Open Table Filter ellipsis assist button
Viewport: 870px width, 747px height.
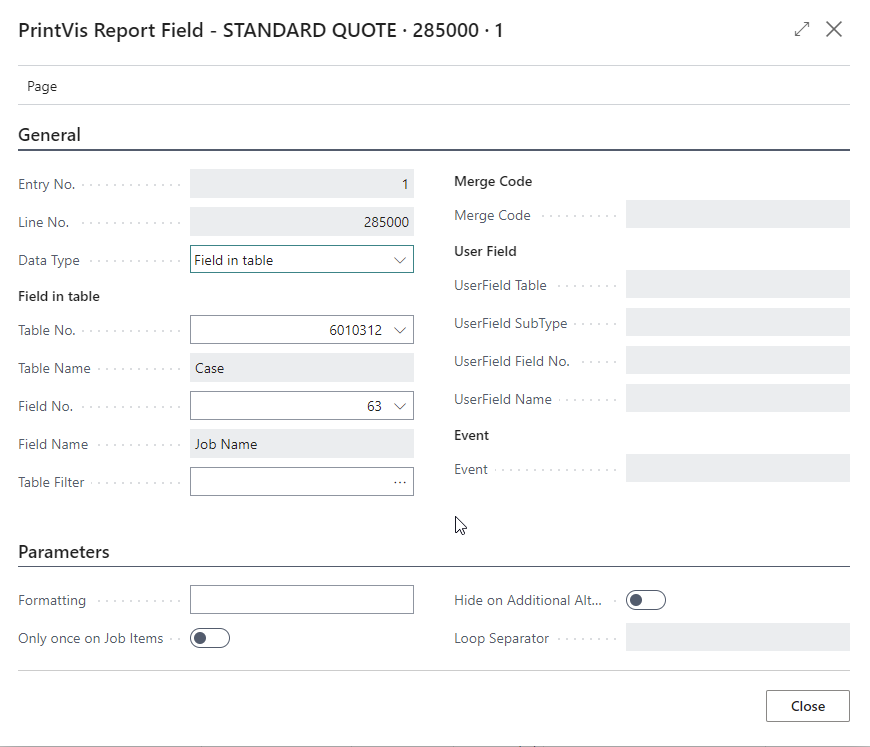400,482
